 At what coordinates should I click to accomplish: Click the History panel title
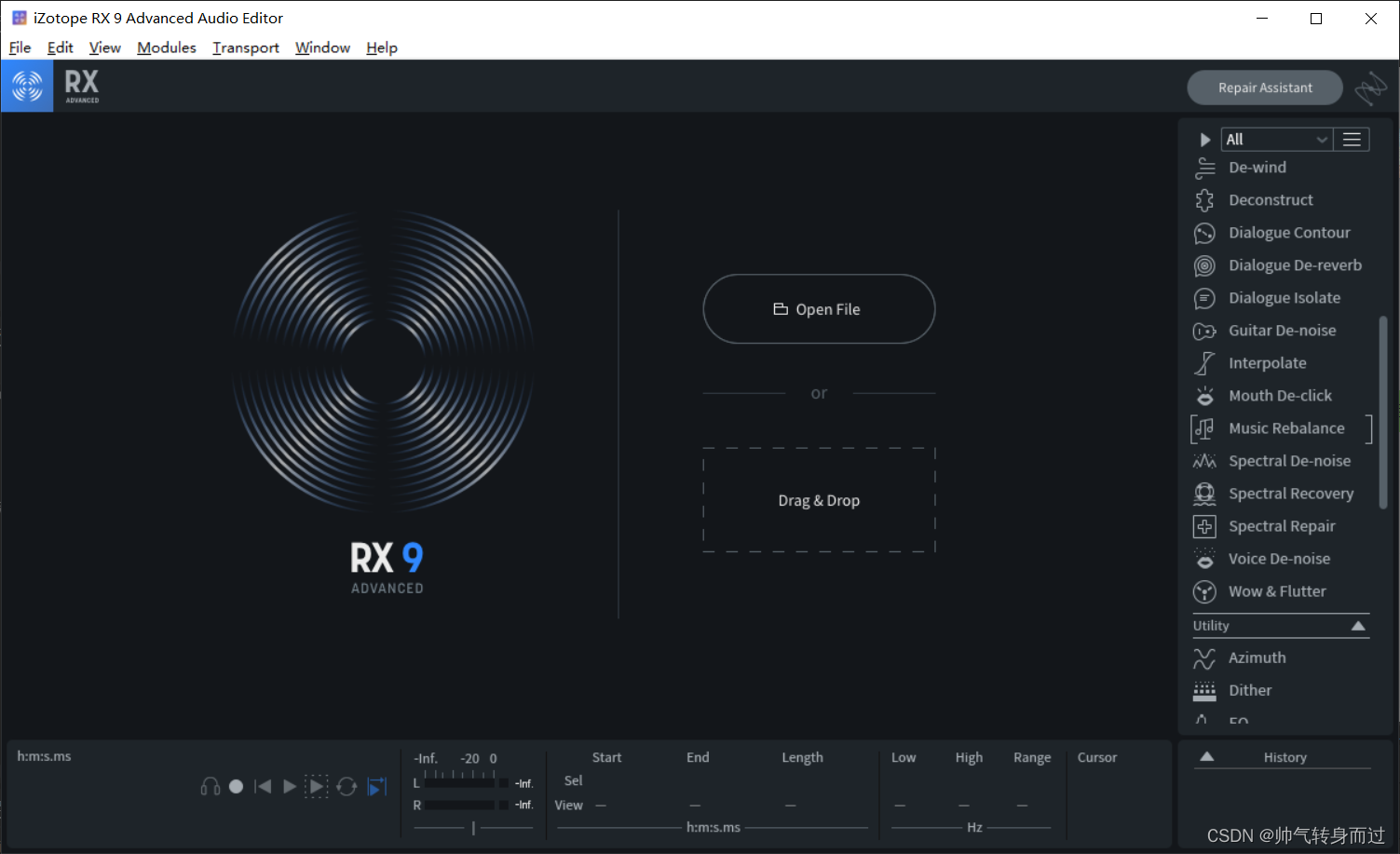pos(1285,757)
